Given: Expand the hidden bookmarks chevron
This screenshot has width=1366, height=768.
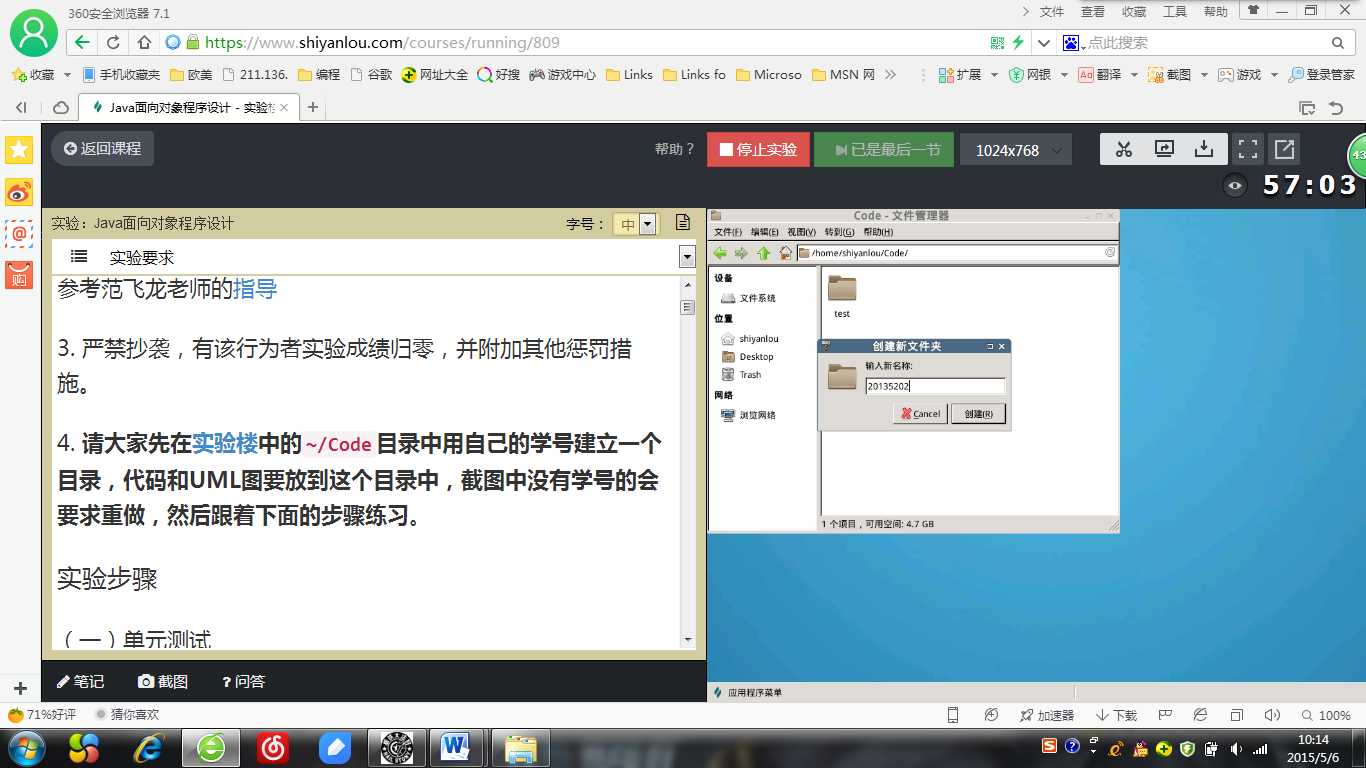Looking at the screenshot, I should click(x=891, y=75).
